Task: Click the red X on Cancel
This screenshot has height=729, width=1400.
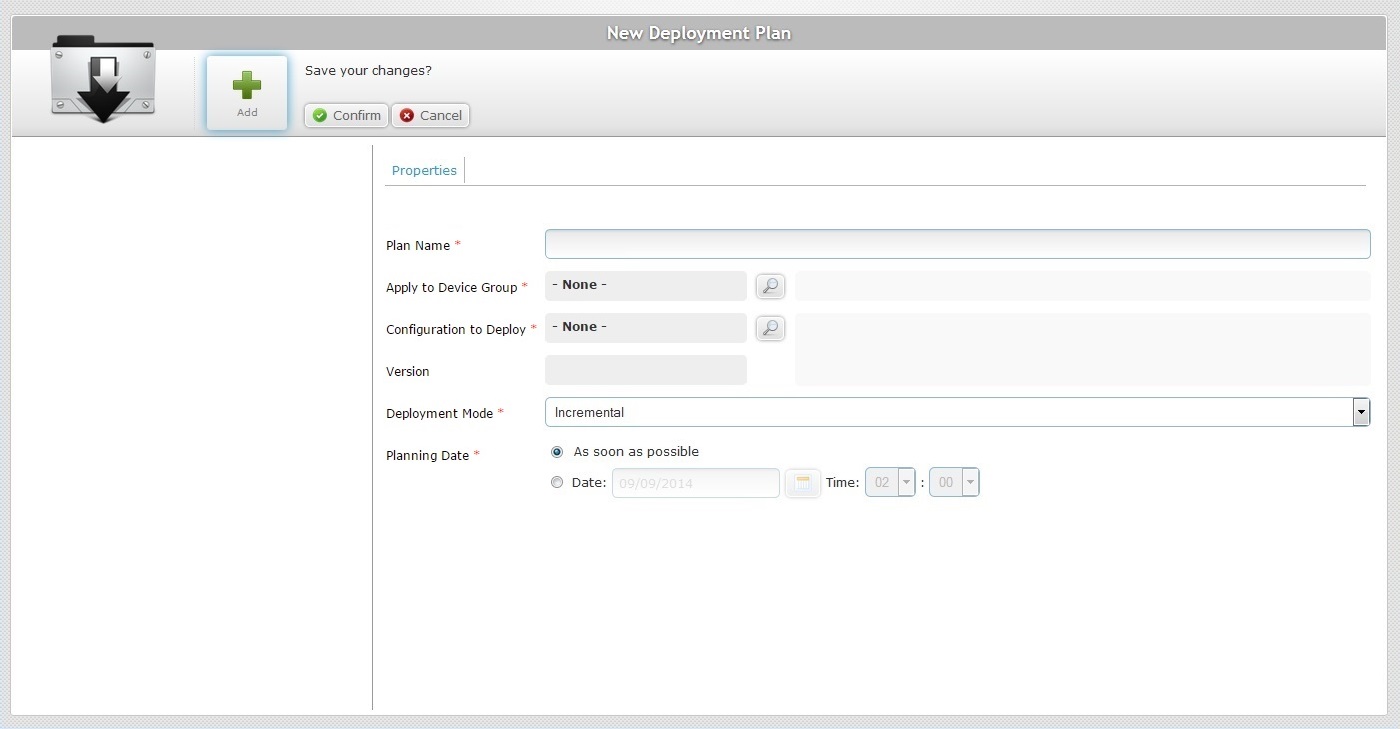Action: point(407,116)
